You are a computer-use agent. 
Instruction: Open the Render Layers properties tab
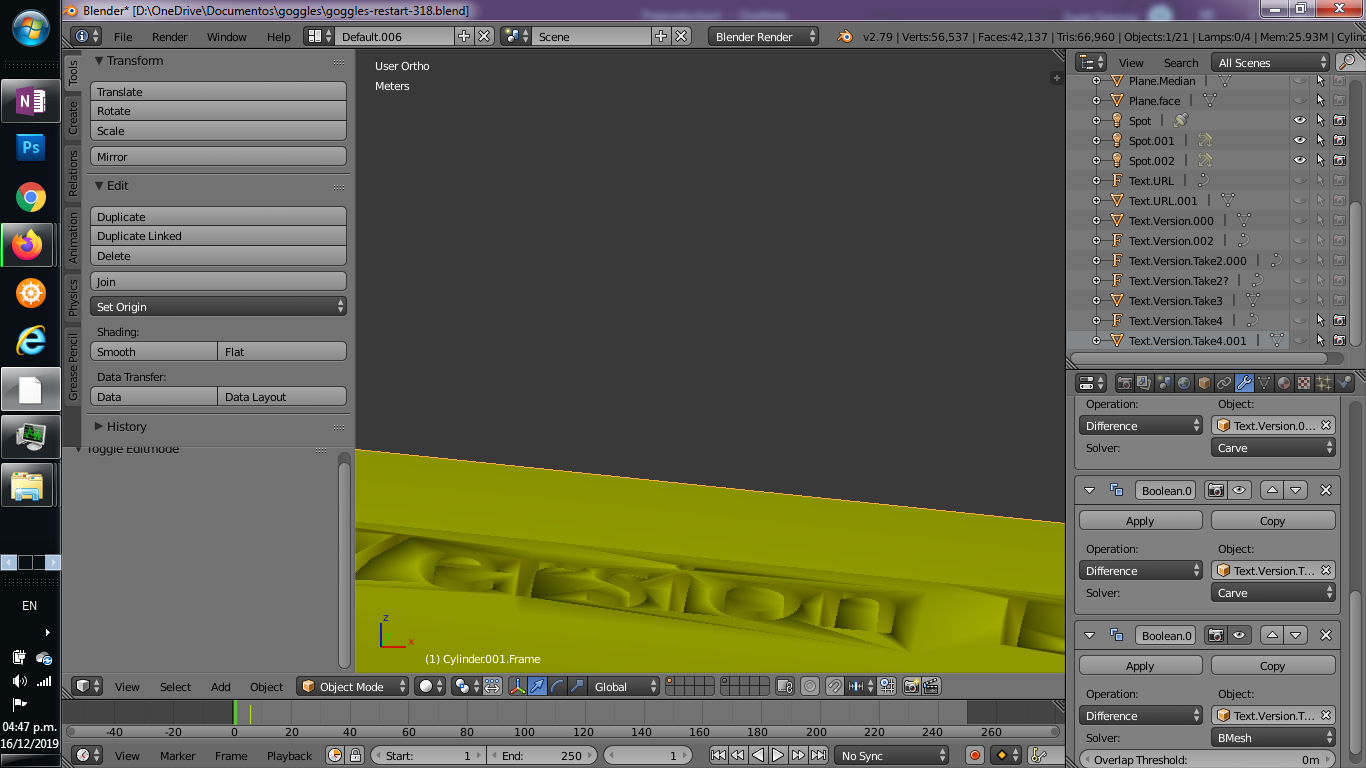point(1145,383)
